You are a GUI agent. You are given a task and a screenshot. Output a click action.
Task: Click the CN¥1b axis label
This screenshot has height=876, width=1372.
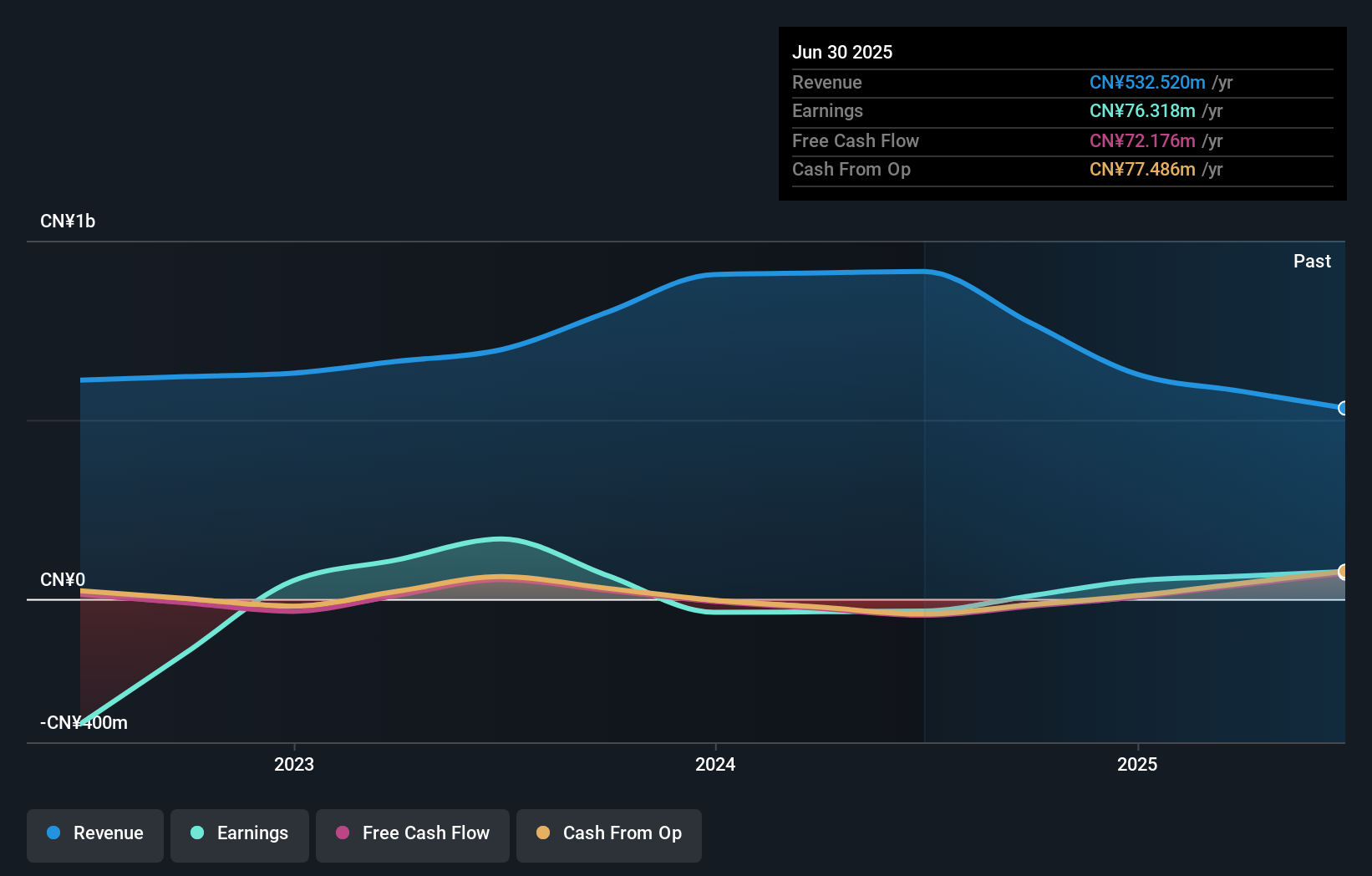[x=68, y=222]
